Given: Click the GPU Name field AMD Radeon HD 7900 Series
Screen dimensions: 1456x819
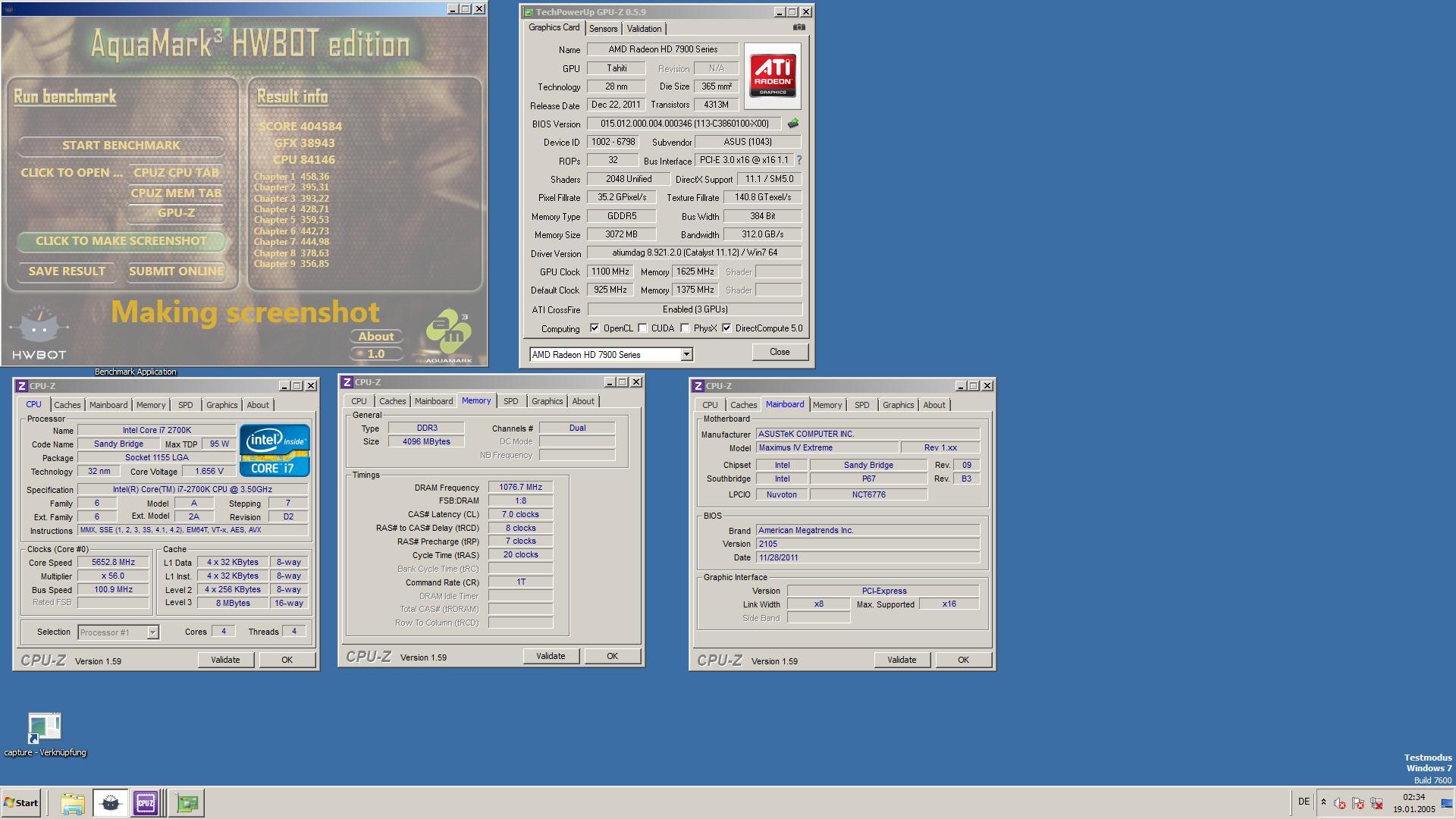Looking at the screenshot, I should (x=663, y=49).
